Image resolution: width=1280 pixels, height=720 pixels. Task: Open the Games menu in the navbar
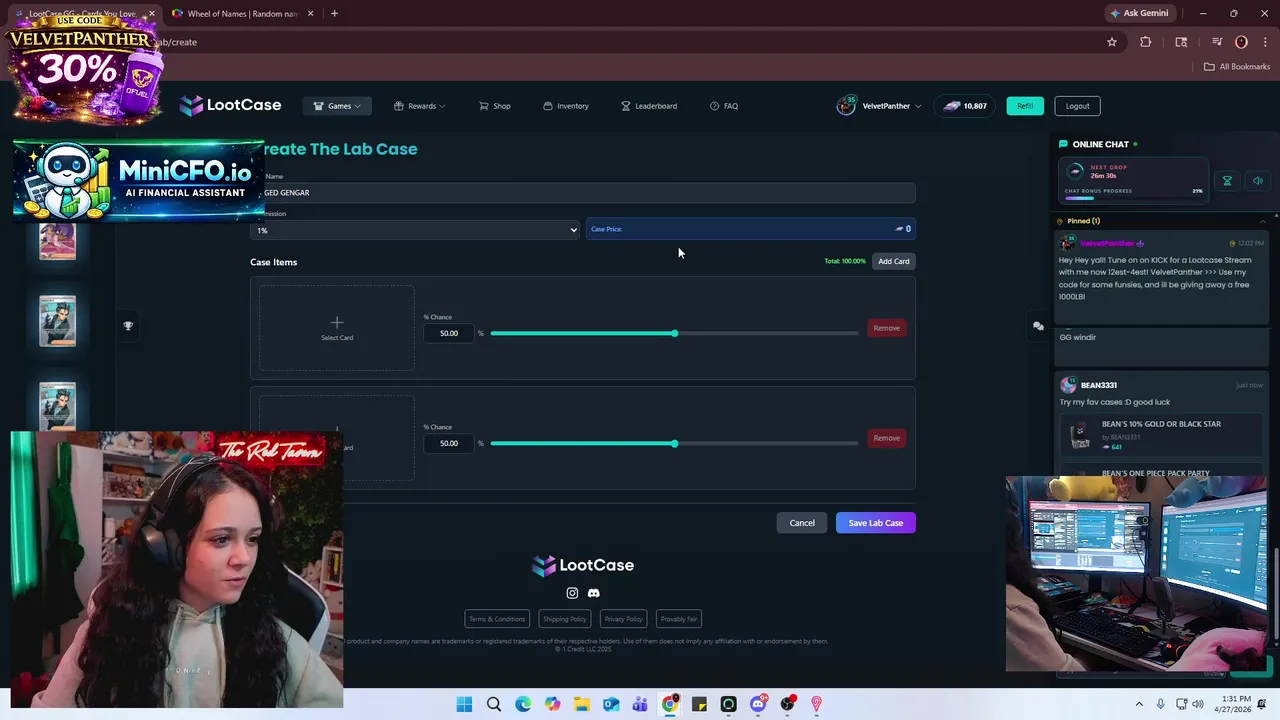coord(337,106)
